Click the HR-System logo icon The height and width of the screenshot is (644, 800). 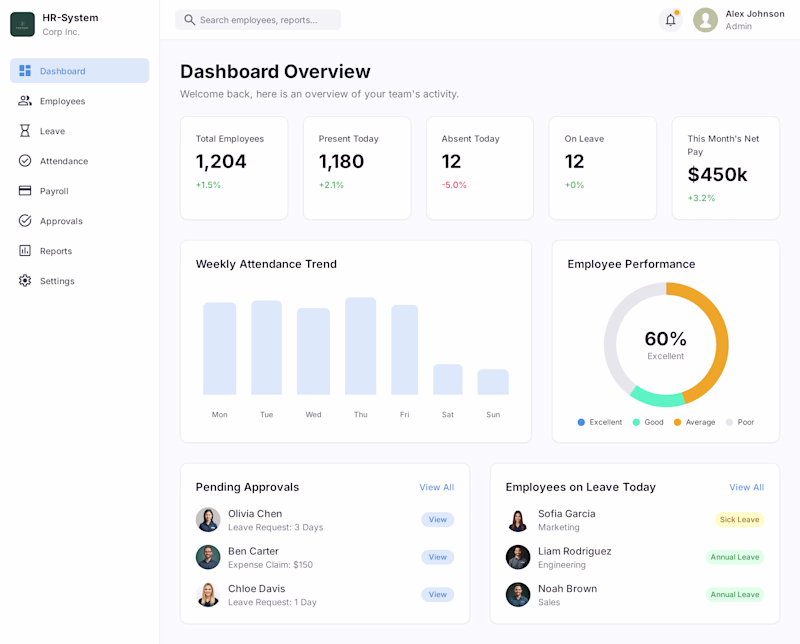coord(22,24)
